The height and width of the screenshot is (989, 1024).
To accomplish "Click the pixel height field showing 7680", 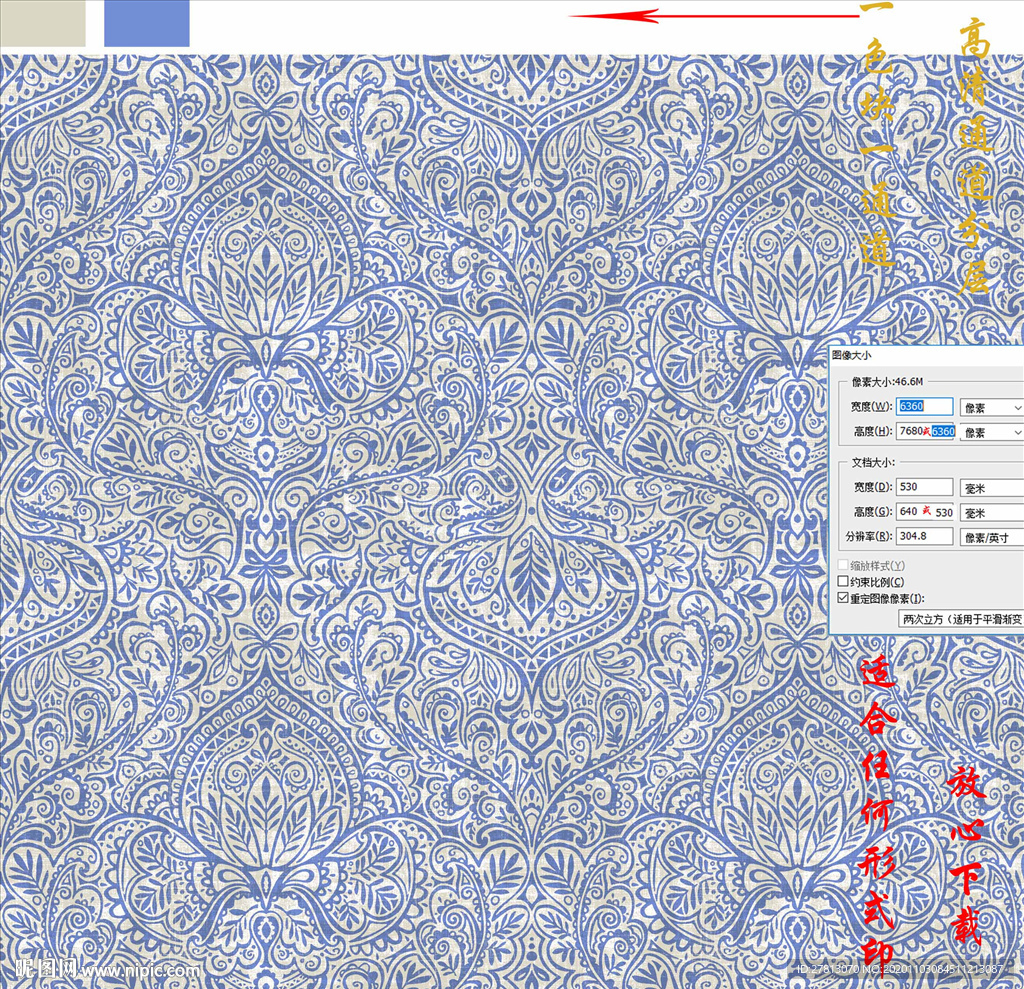I will point(925,431).
